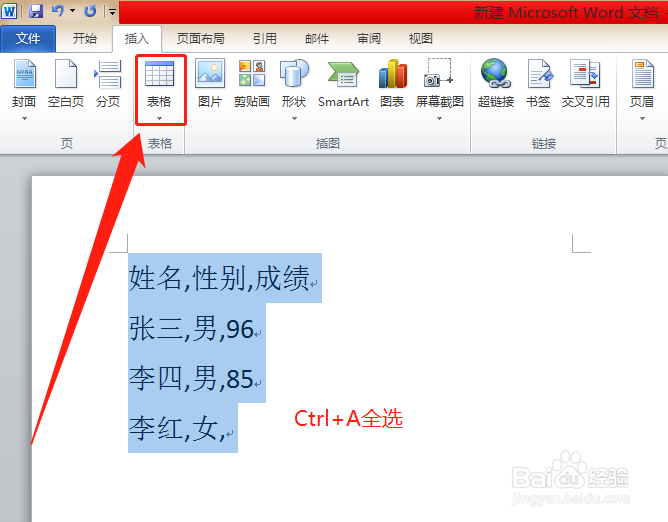The height and width of the screenshot is (522, 668).
Task: Insert a chart with 图表
Action: 392,83
